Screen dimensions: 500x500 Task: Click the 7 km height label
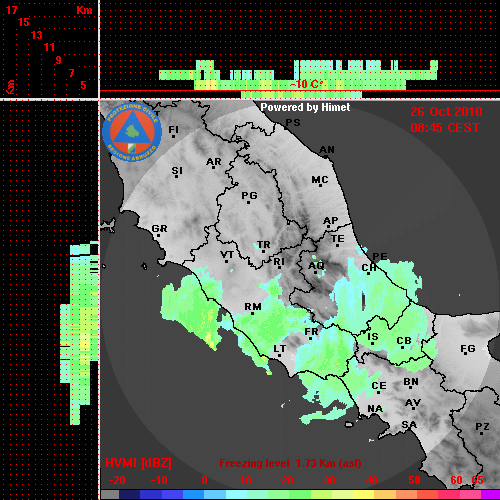[71, 73]
